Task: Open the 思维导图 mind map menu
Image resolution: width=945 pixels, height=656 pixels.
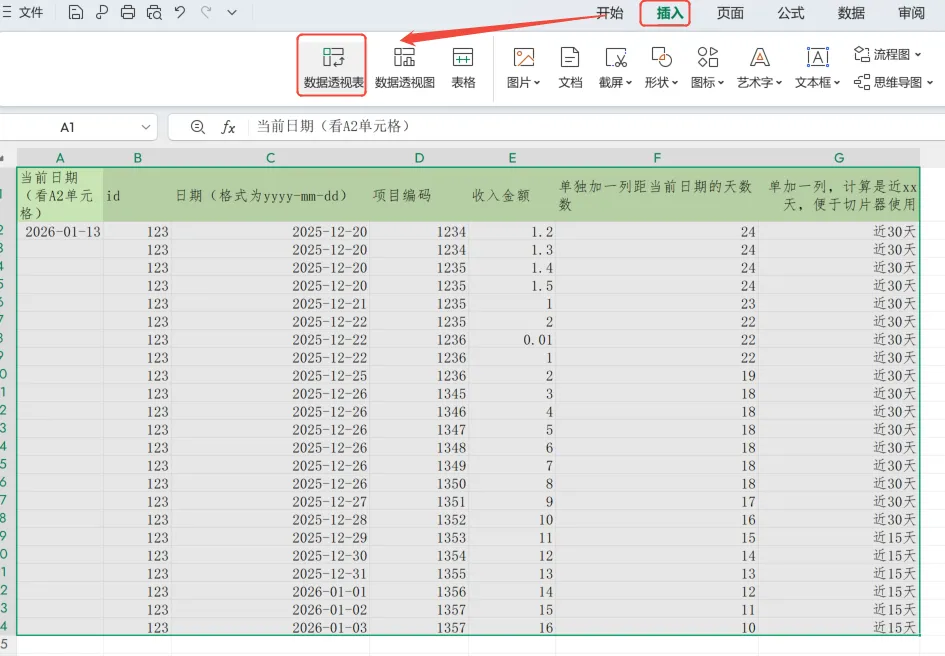Action: click(x=893, y=82)
